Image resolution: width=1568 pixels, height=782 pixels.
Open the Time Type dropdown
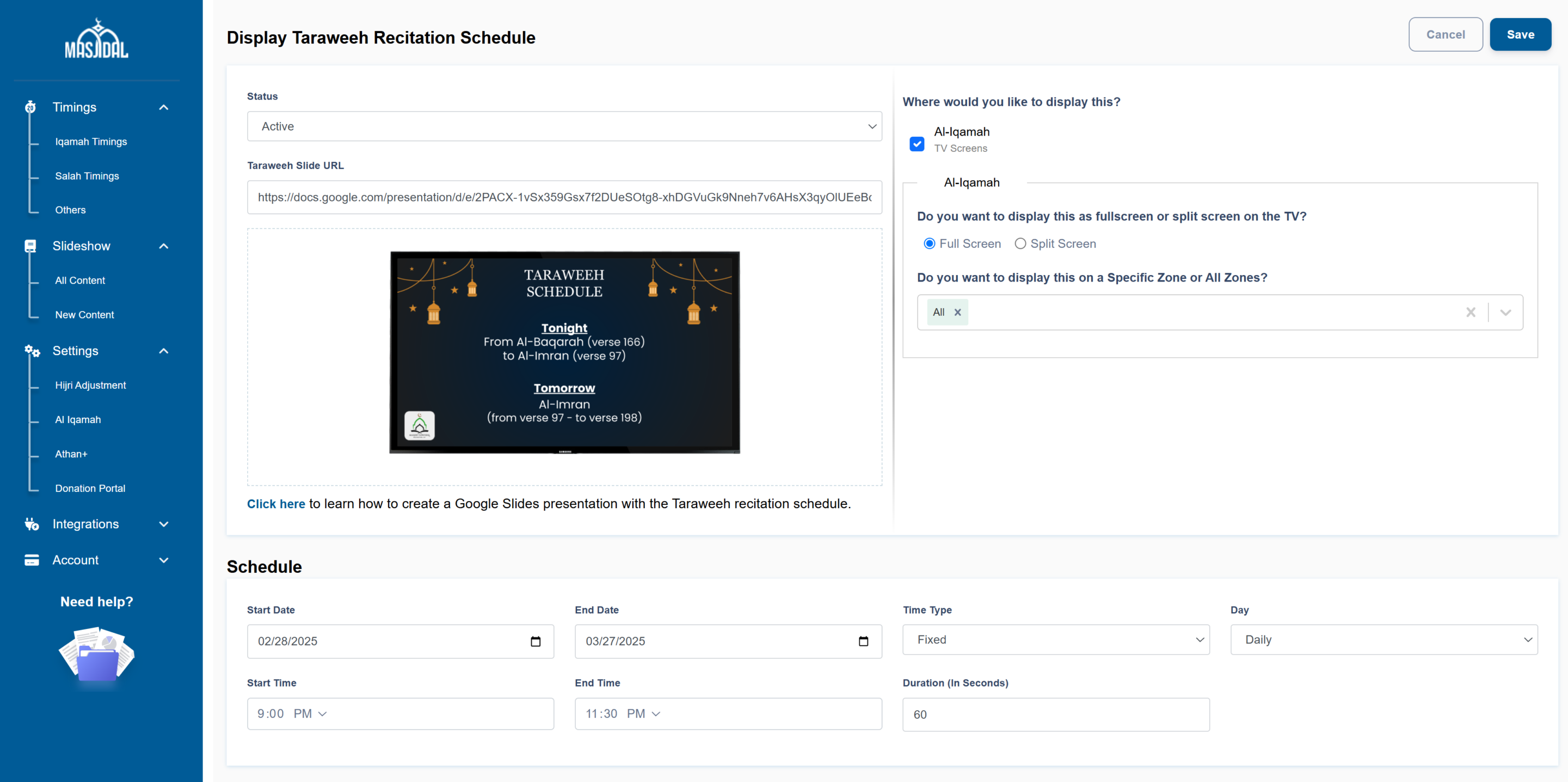(x=1055, y=639)
